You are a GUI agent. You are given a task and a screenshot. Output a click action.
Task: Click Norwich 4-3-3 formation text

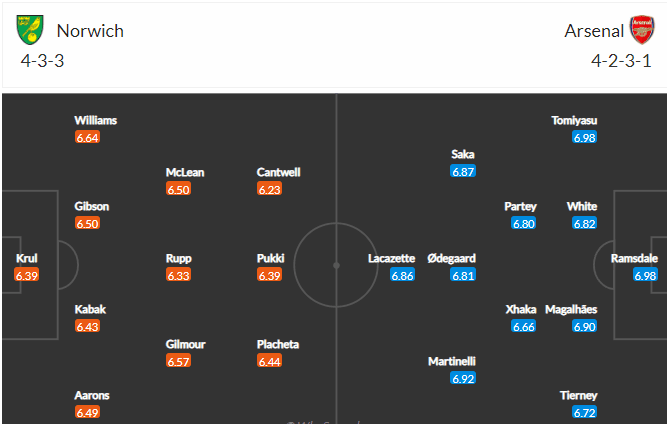click(x=43, y=61)
